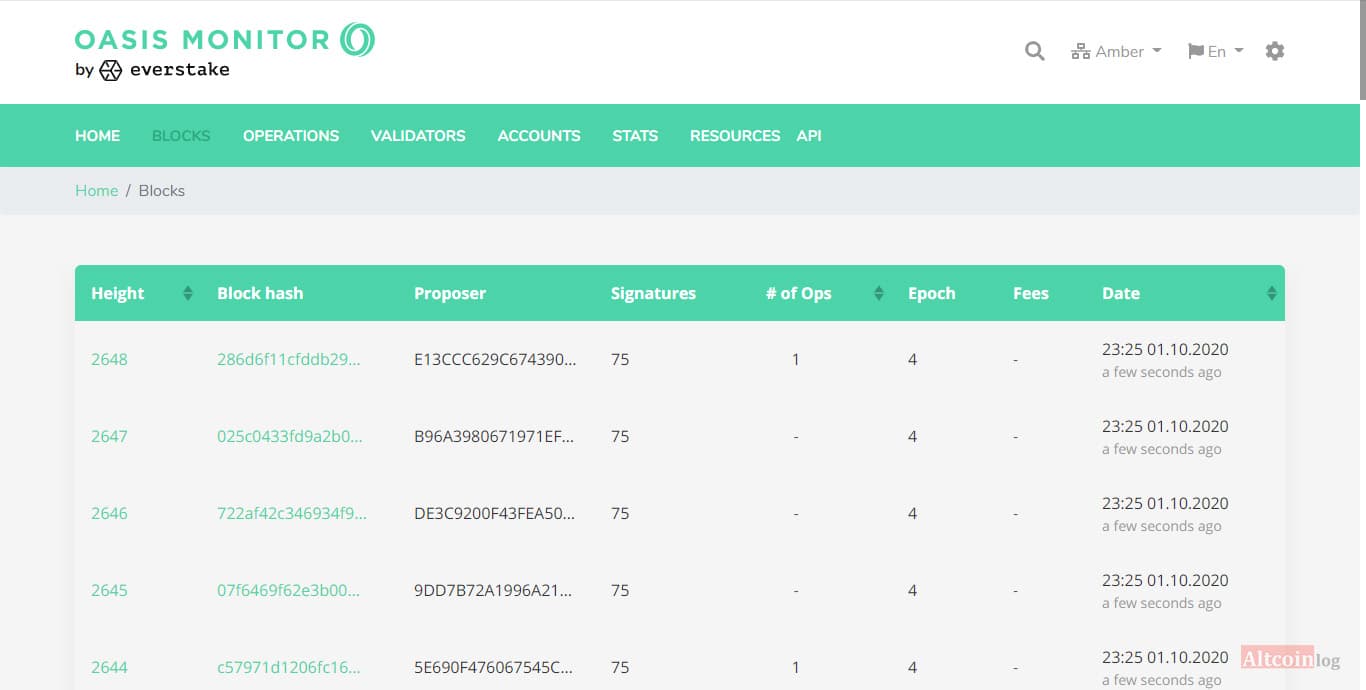Open block hash 07f6469f62e3b00... link
This screenshot has width=1366, height=690.
(288, 591)
